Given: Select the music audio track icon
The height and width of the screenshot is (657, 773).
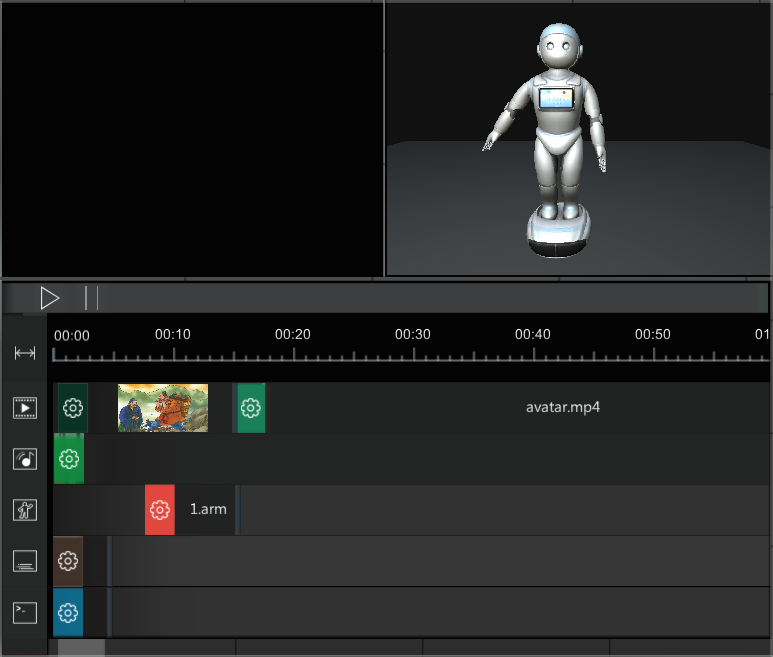Looking at the screenshot, I should [x=25, y=459].
